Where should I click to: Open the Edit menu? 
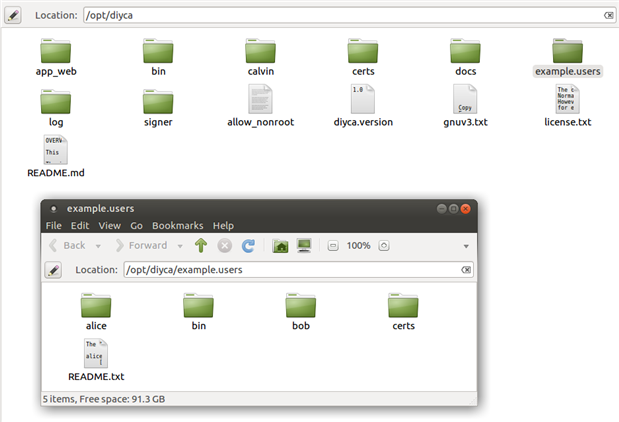(x=80, y=226)
